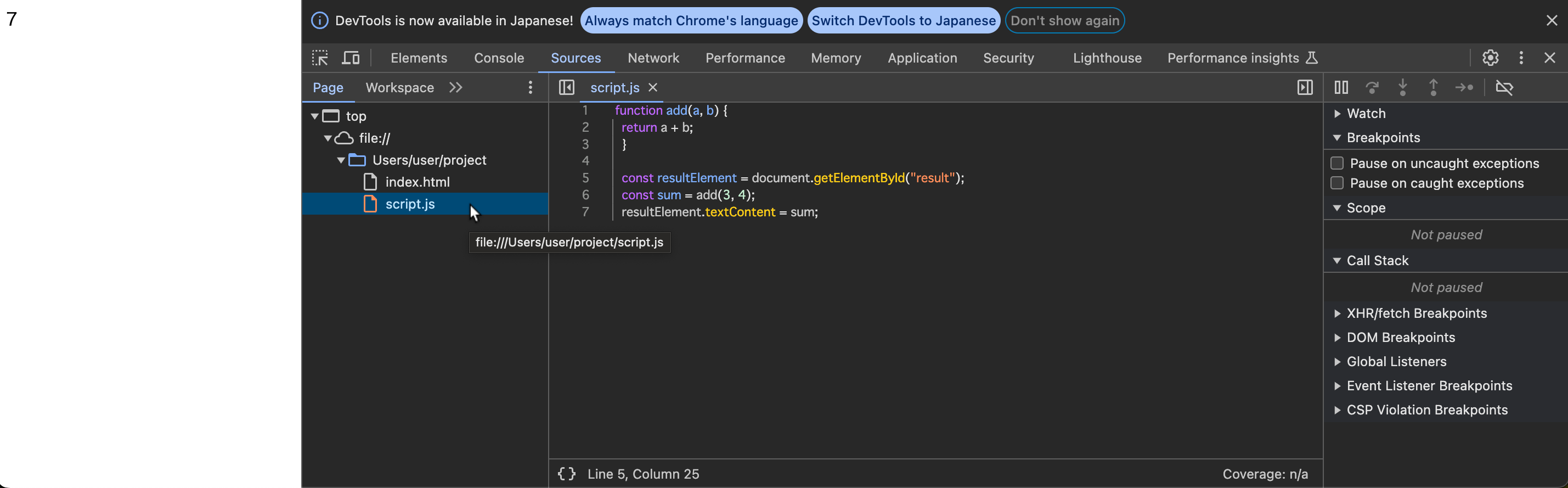
Task: Pretty print script with curly braces icon
Action: (x=566, y=474)
